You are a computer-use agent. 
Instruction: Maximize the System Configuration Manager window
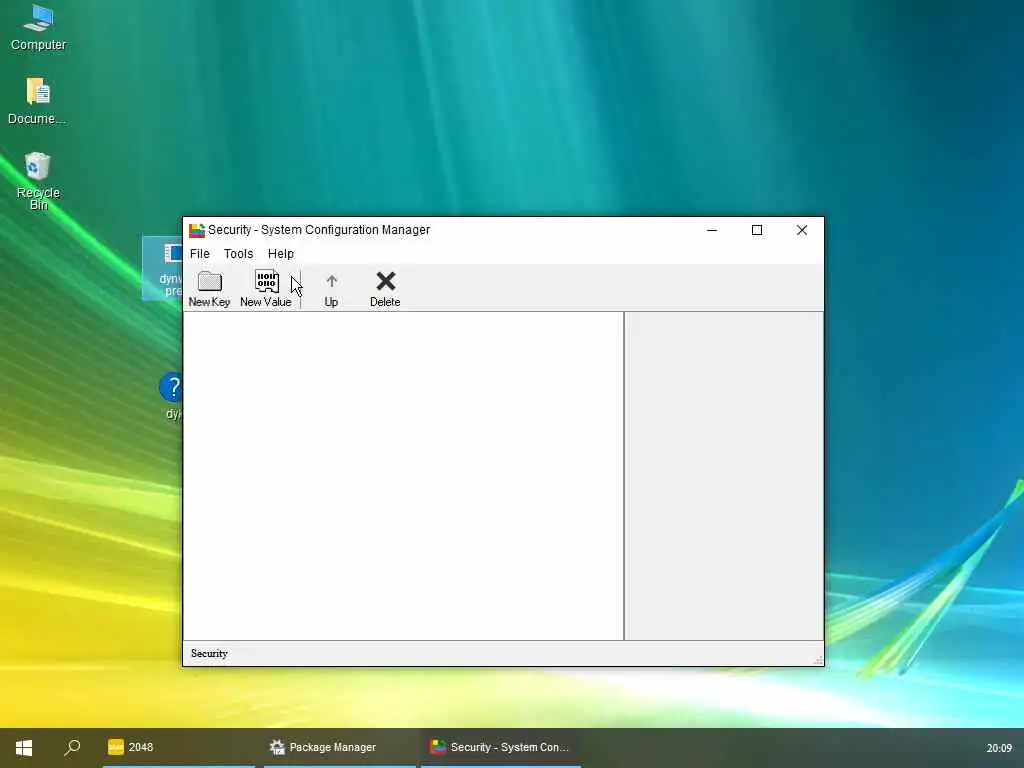757,230
